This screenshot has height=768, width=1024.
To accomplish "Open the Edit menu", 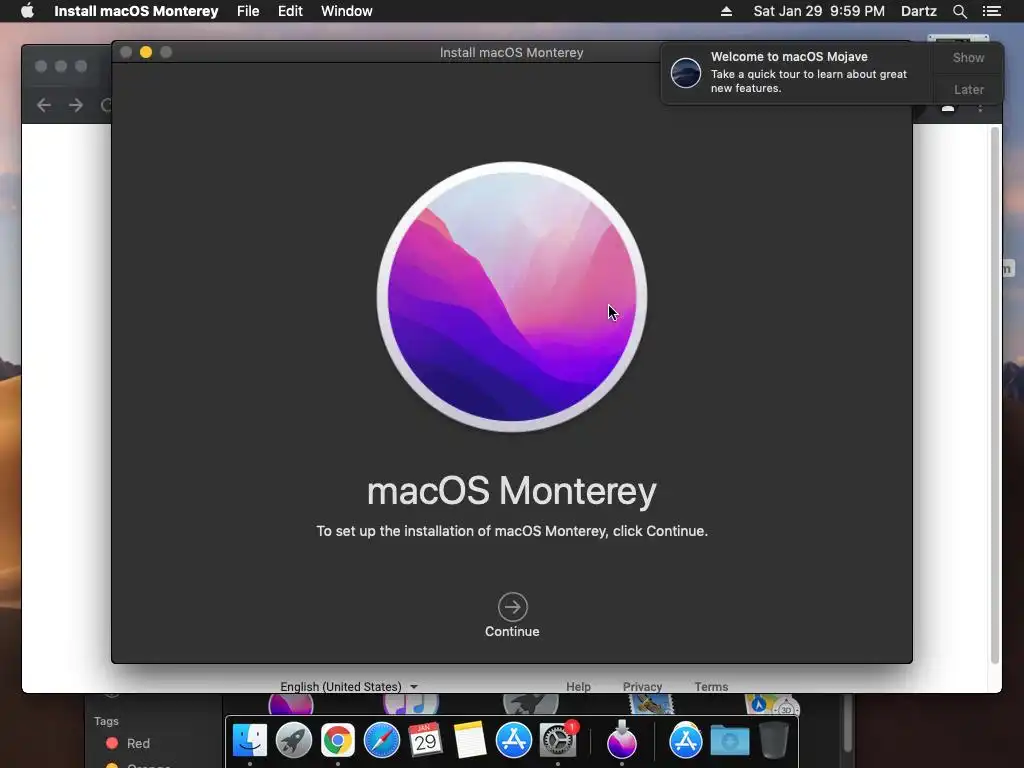I will click(290, 11).
